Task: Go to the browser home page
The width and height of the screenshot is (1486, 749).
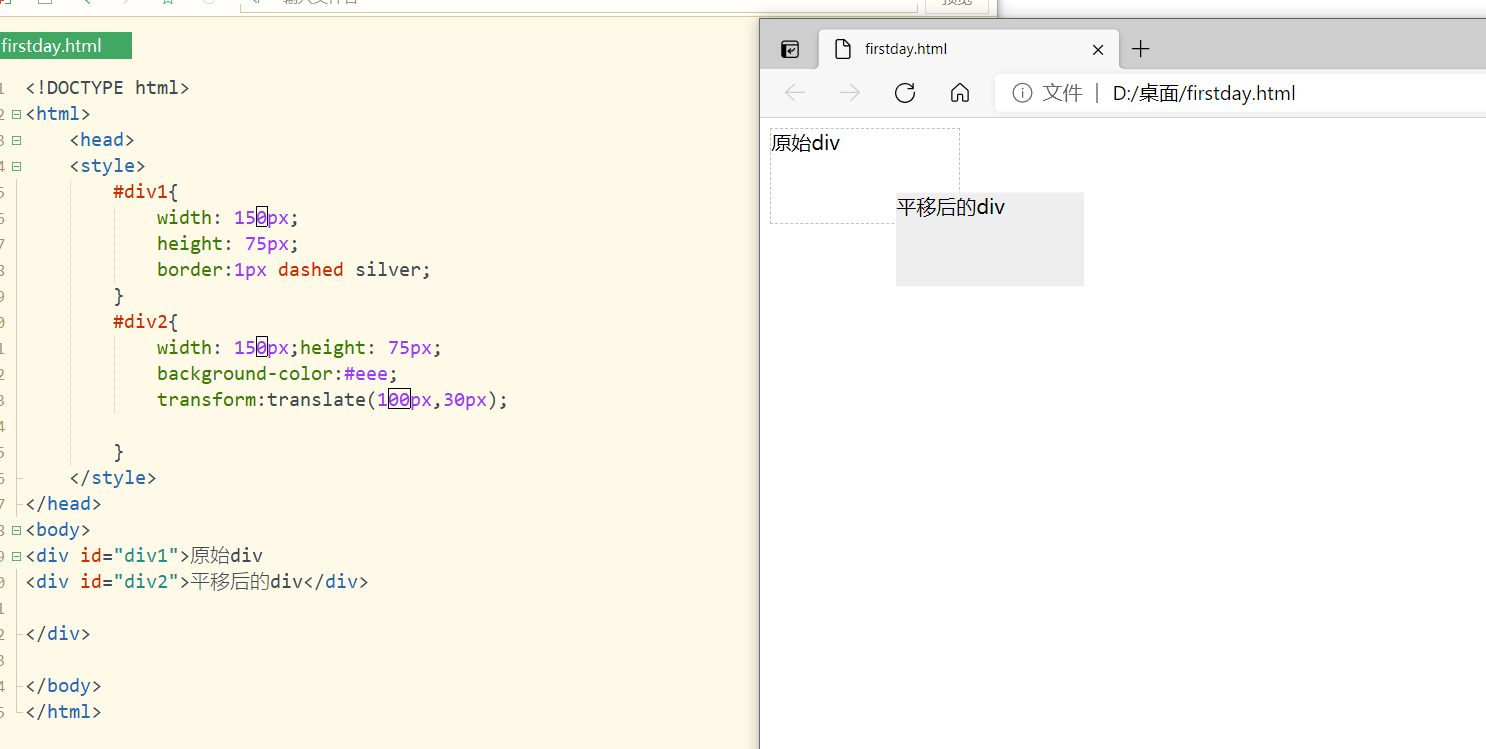Action: pyautogui.click(x=960, y=93)
